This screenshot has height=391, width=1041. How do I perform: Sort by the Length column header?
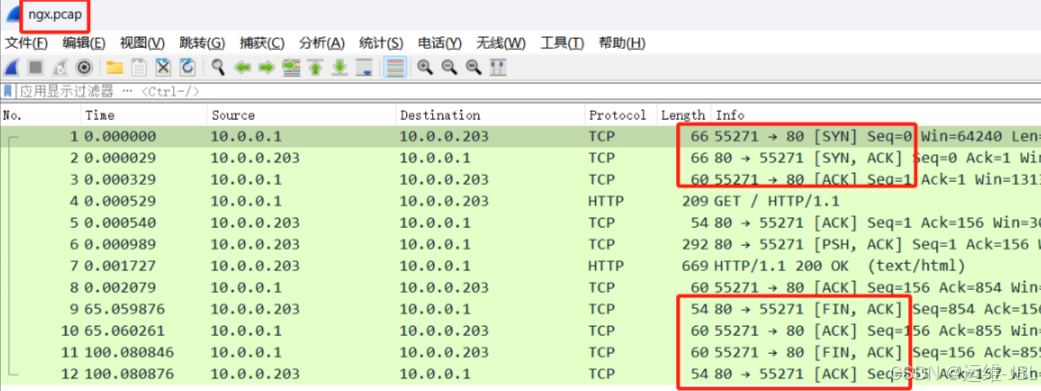683,115
